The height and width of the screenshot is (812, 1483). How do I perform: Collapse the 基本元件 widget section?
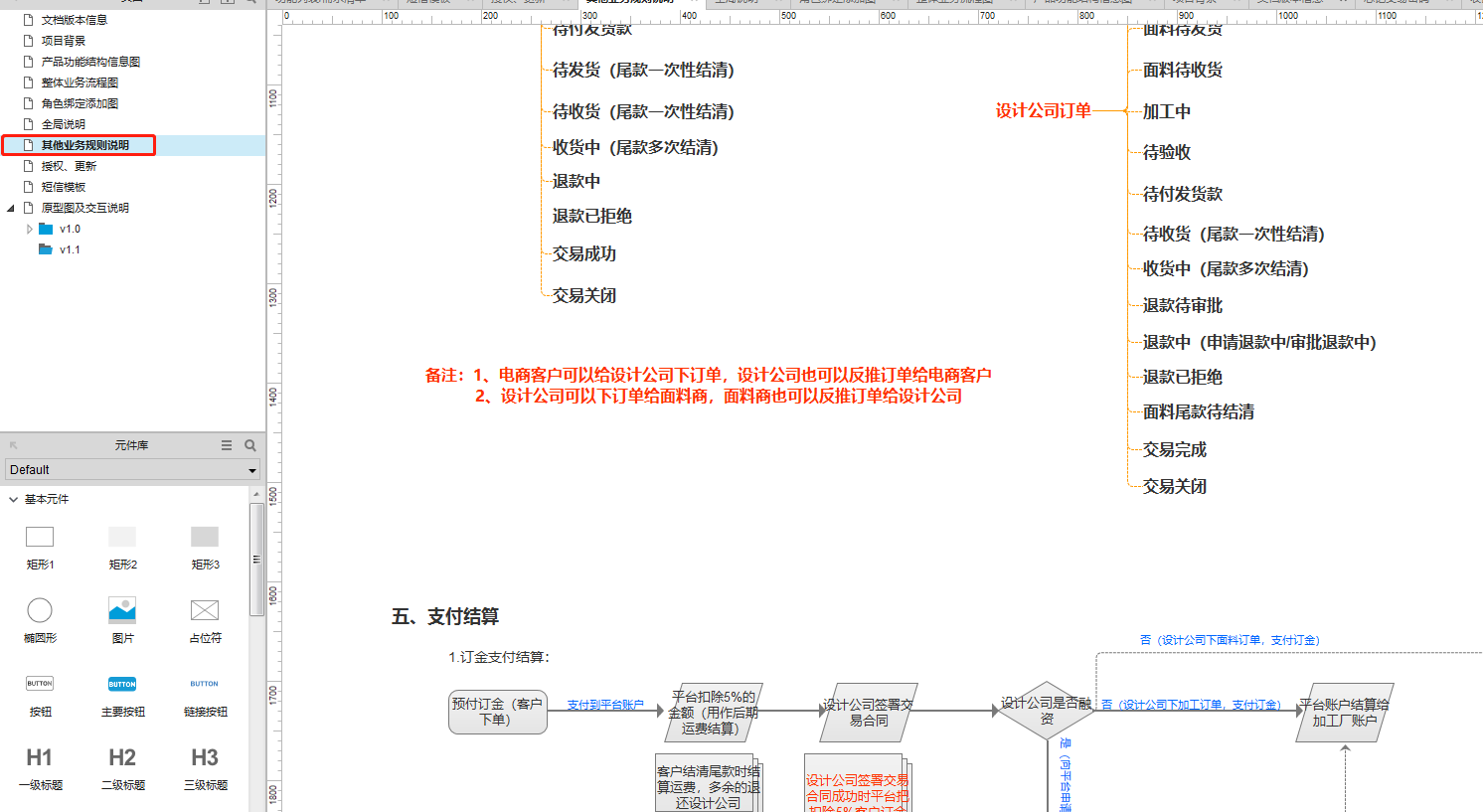pyautogui.click(x=13, y=499)
